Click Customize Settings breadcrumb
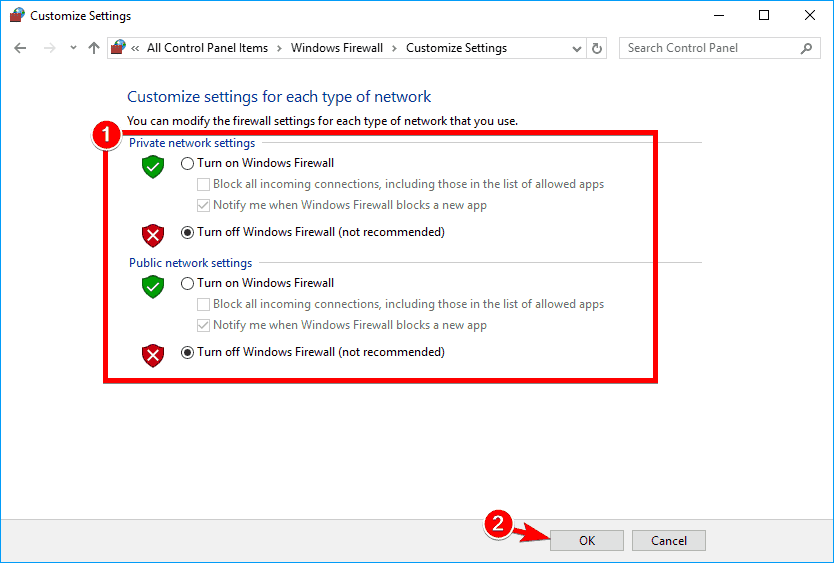 click(x=456, y=48)
